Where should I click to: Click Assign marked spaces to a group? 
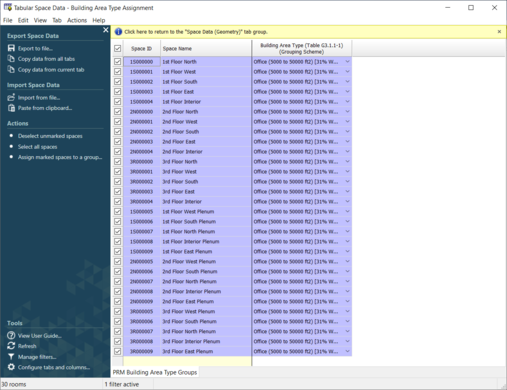[x=60, y=157]
